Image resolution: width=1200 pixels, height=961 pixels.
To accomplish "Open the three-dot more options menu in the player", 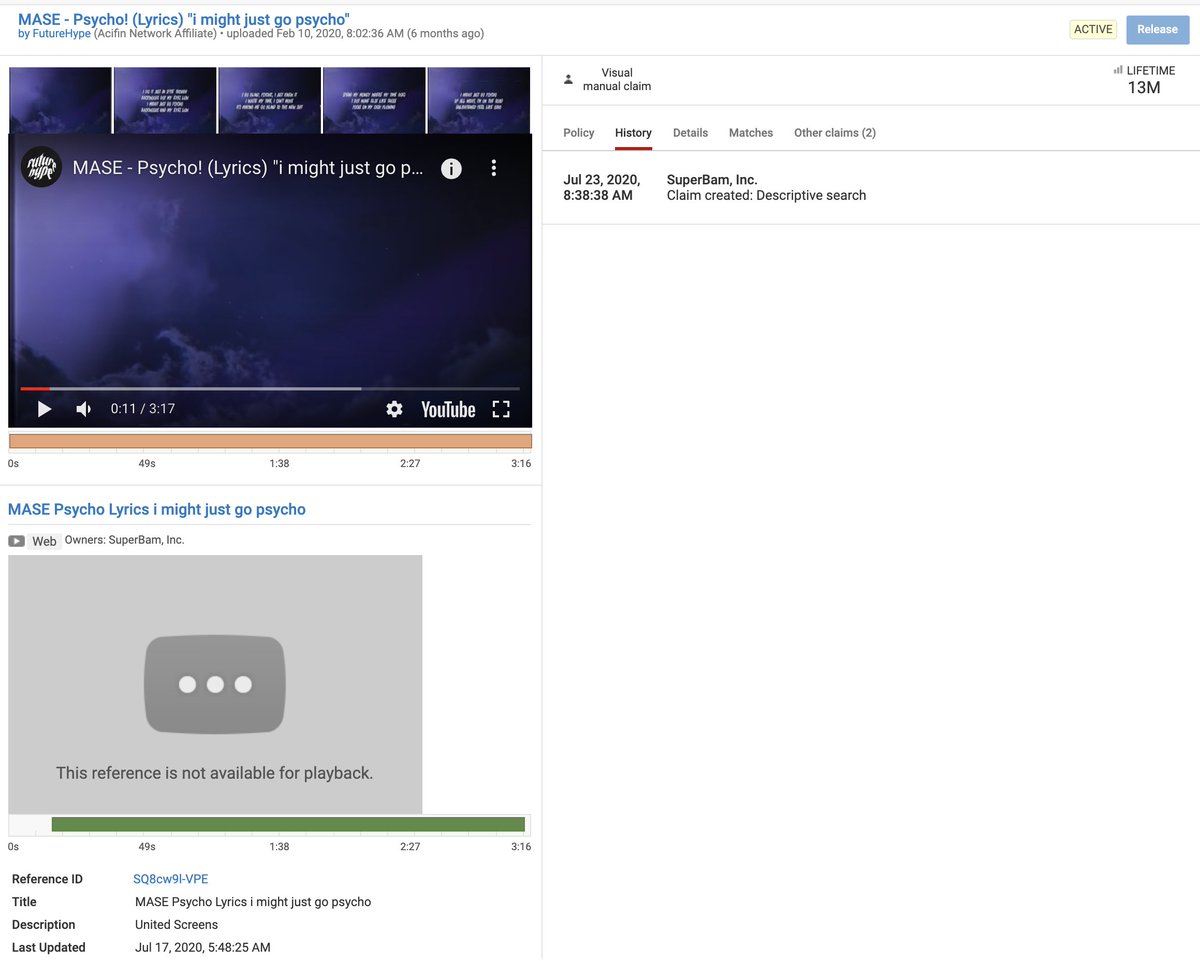I will (493, 168).
